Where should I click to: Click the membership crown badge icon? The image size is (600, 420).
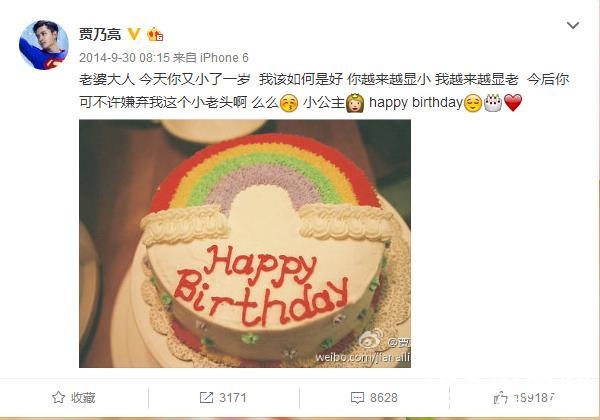point(155,34)
